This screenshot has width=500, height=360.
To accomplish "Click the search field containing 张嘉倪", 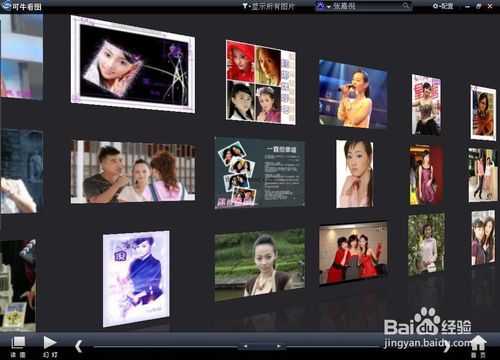I will 363,6.
